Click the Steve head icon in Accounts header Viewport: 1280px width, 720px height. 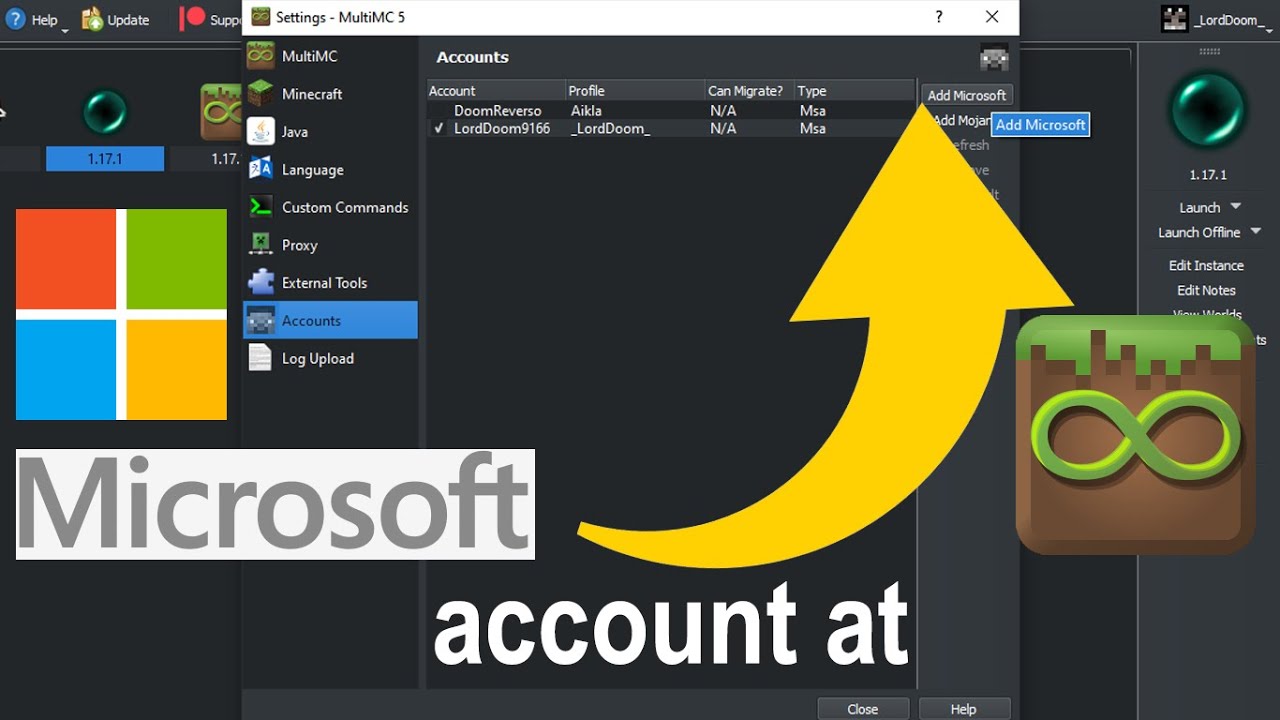tap(994, 58)
